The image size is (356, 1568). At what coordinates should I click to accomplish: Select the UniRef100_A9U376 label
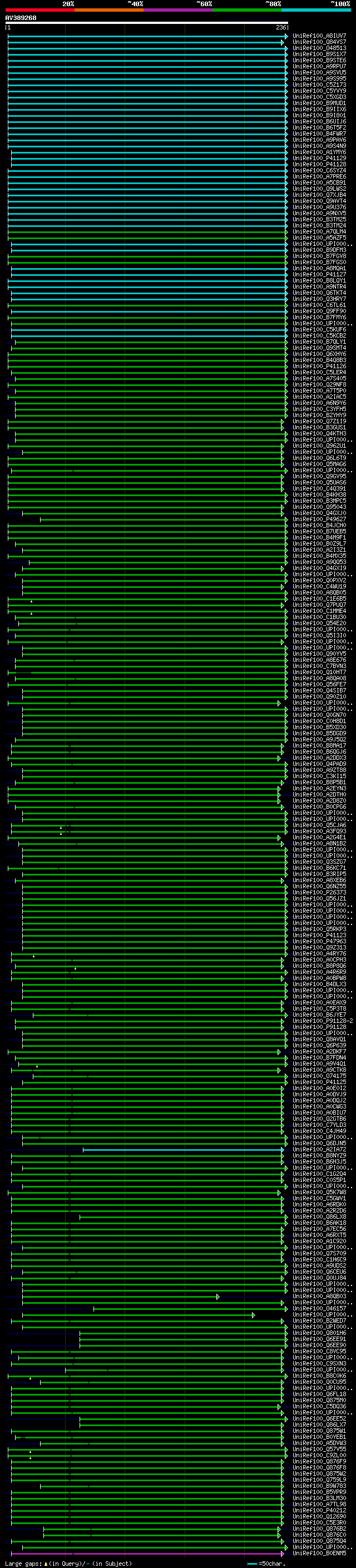319,207
